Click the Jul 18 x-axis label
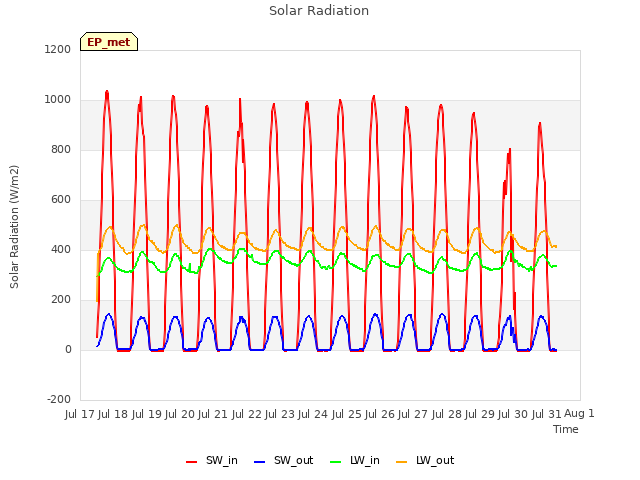 [113, 414]
